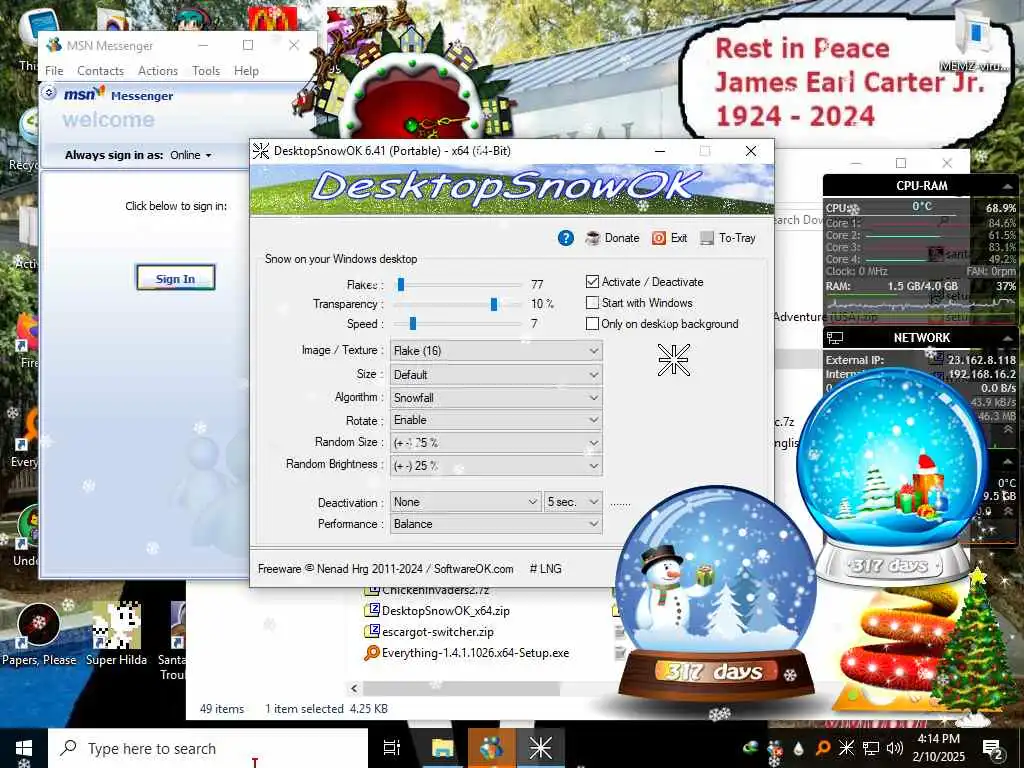The width and height of the screenshot is (1024, 768).
Task: Click the DesktopSnowOK snowflake tray icon
Action: point(846,748)
